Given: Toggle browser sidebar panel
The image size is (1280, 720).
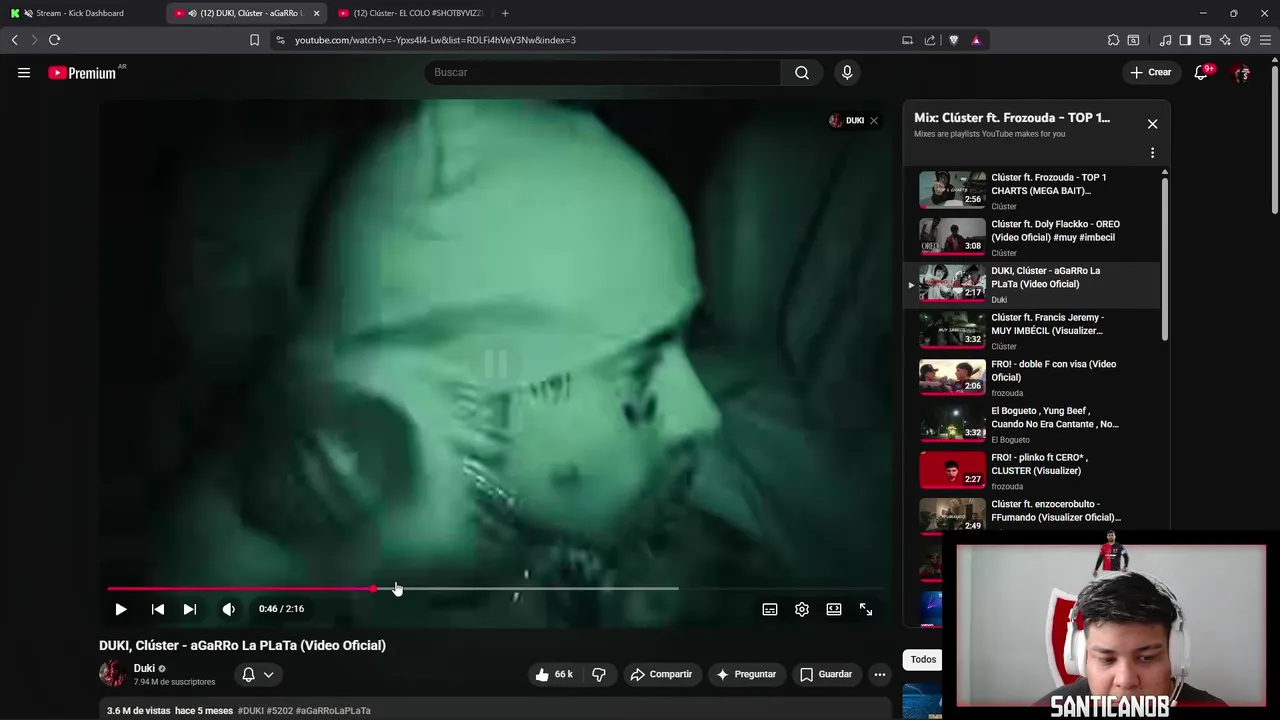Looking at the screenshot, I should [1185, 40].
